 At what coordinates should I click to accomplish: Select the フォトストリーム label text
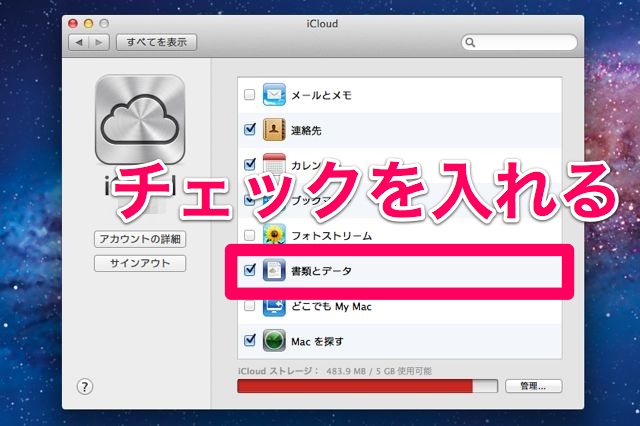[331, 235]
